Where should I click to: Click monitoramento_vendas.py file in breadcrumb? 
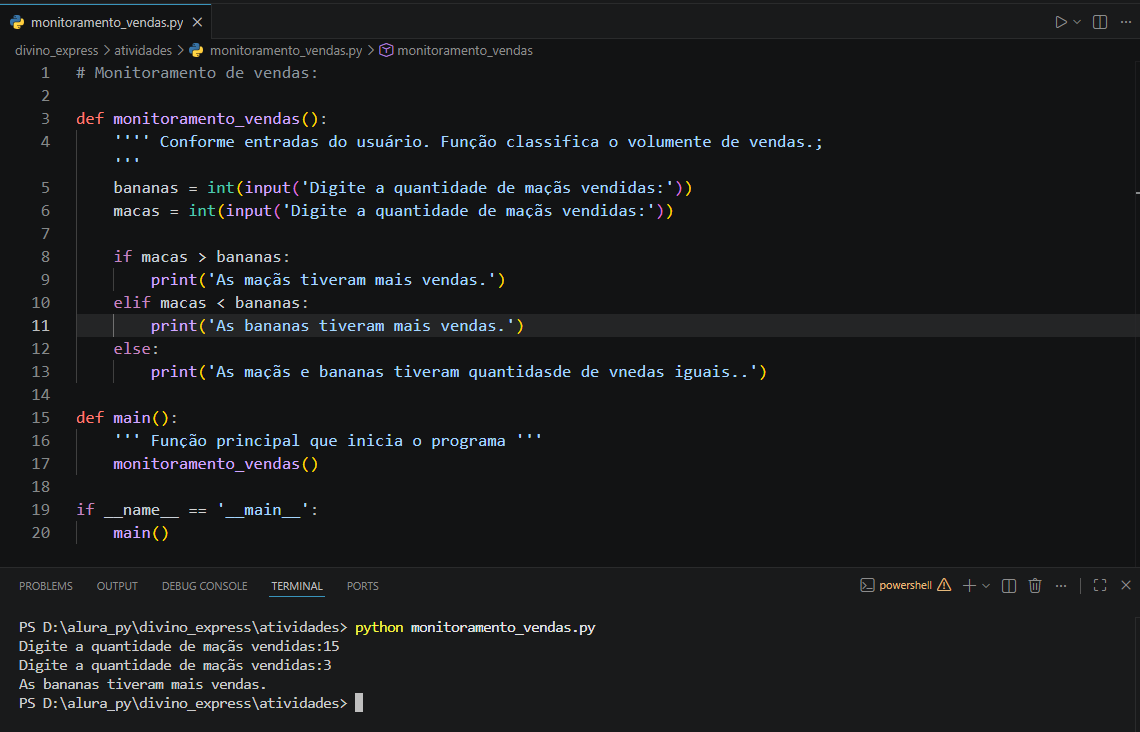coord(285,50)
